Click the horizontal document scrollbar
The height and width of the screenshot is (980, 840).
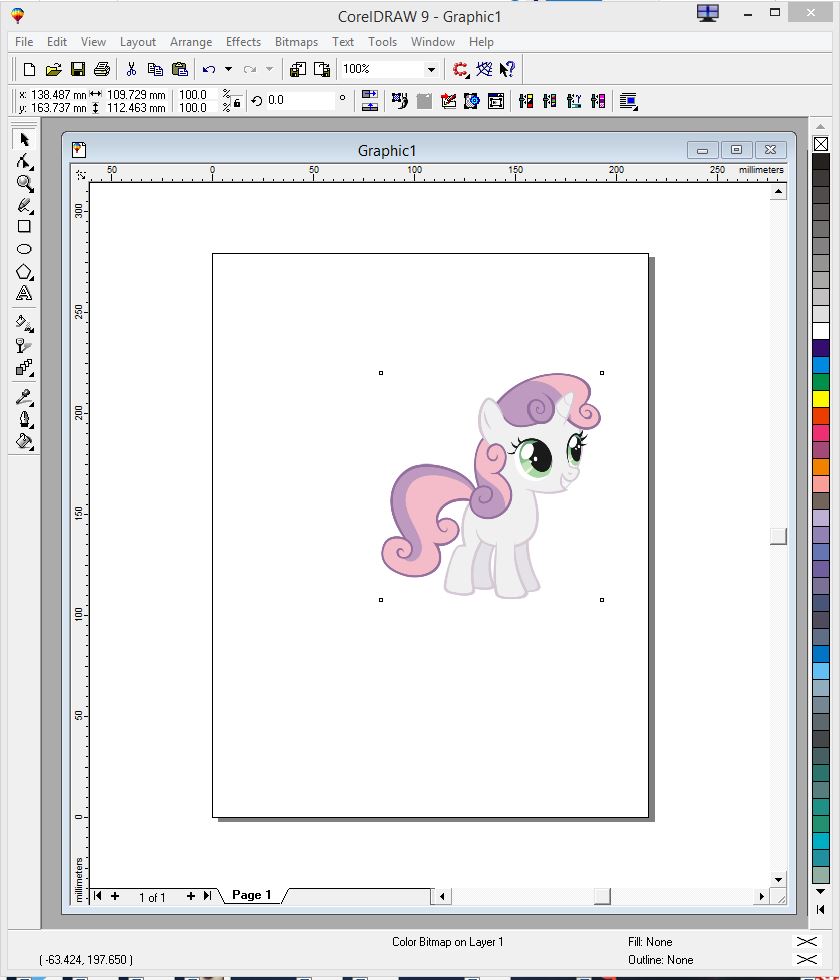[600, 897]
